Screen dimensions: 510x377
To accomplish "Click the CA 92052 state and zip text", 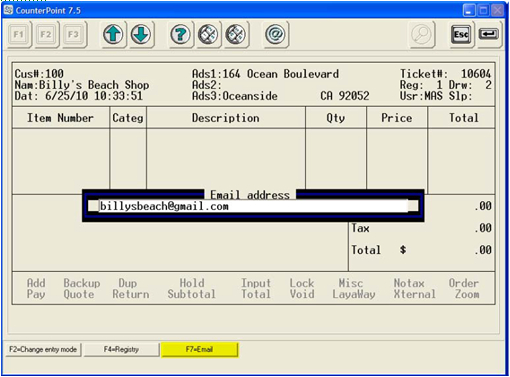I will [x=345, y=96].
